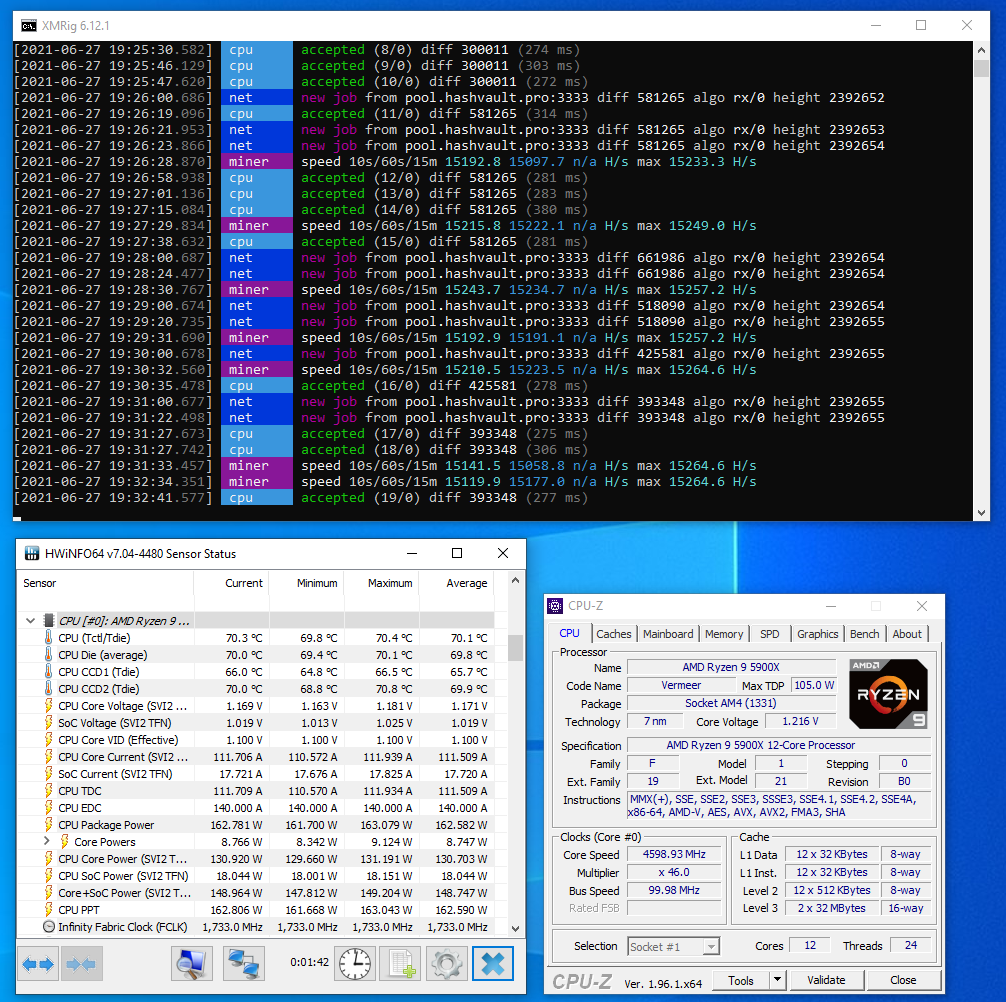Click the Ryzen 9 processor logo
The width and height of the screenshot is (1006, 1002).
pos(888,693)
